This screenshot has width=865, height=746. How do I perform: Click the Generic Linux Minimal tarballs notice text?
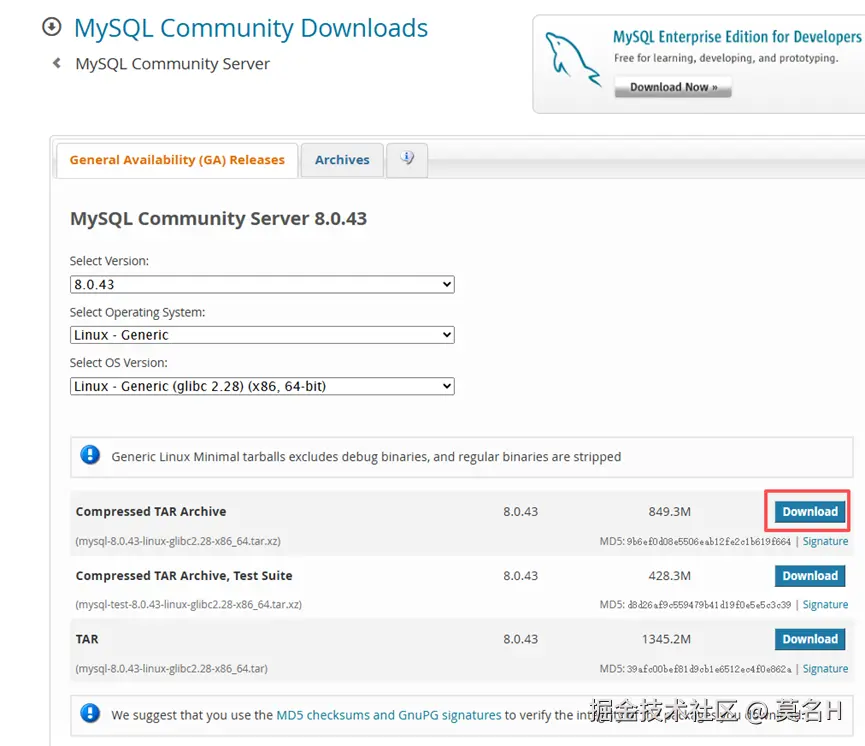[366, 457]
